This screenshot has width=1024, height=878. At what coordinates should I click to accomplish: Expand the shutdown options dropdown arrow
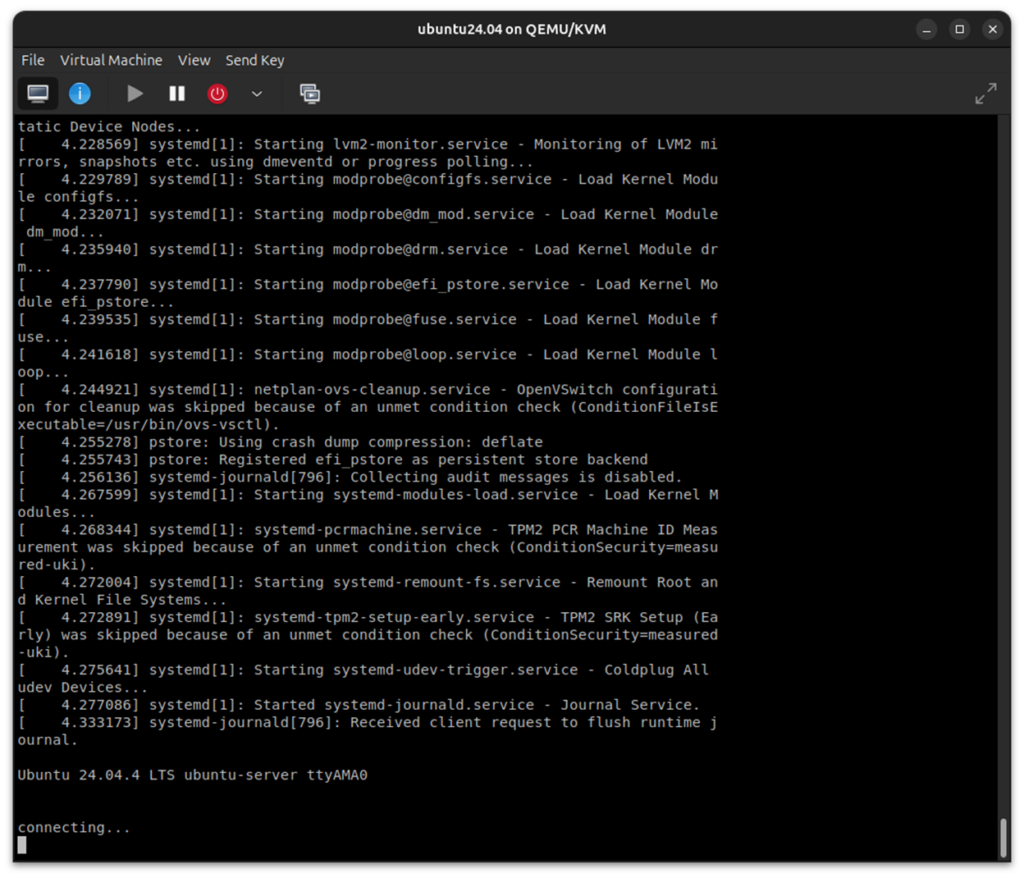click(x=257, y=94)
